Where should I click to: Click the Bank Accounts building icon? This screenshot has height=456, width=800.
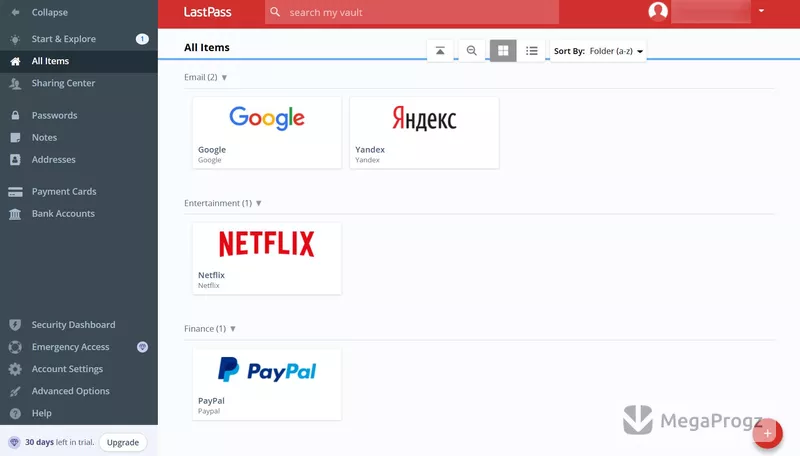15,214
